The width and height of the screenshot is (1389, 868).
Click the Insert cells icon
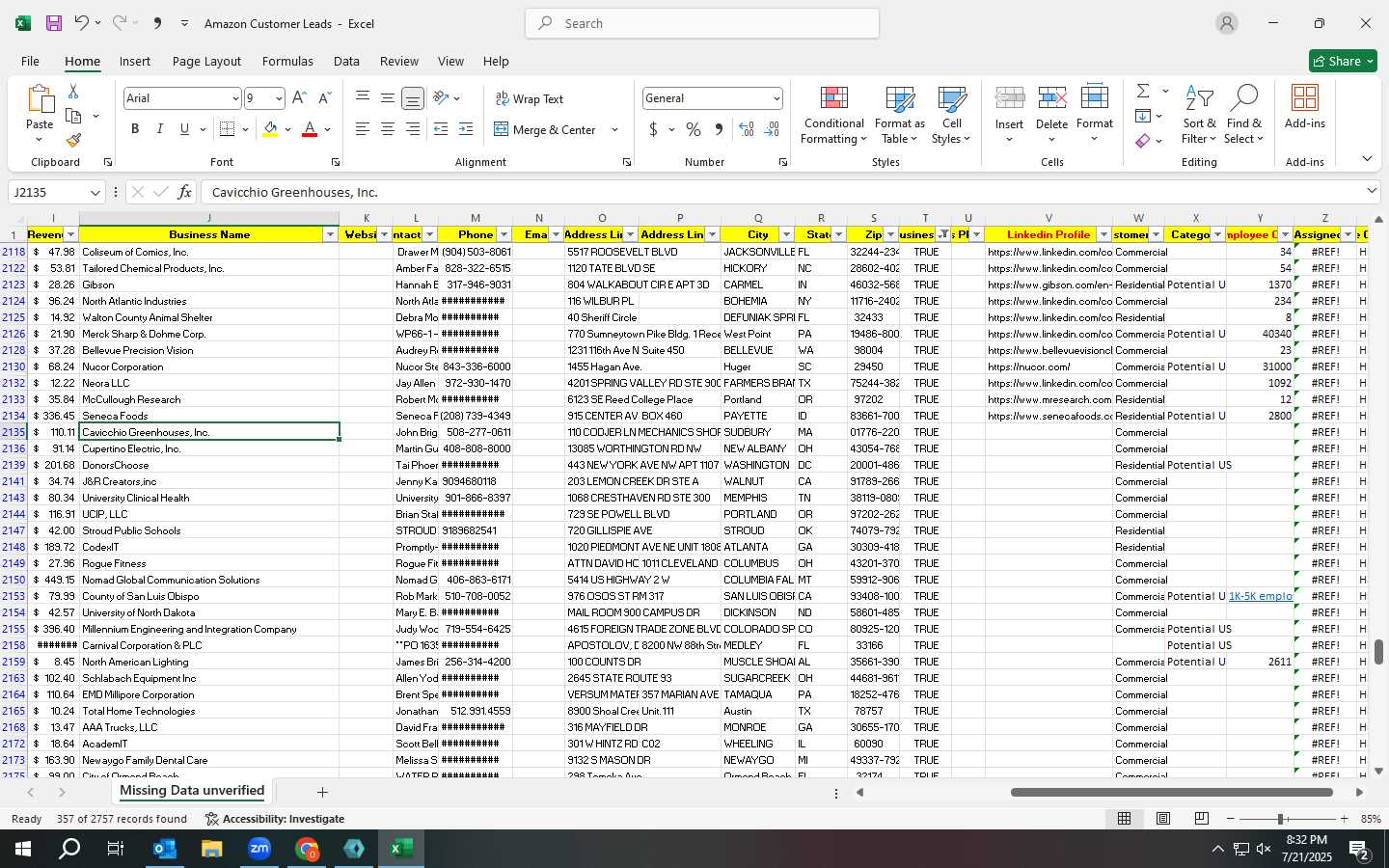[x=1010, y=98]
